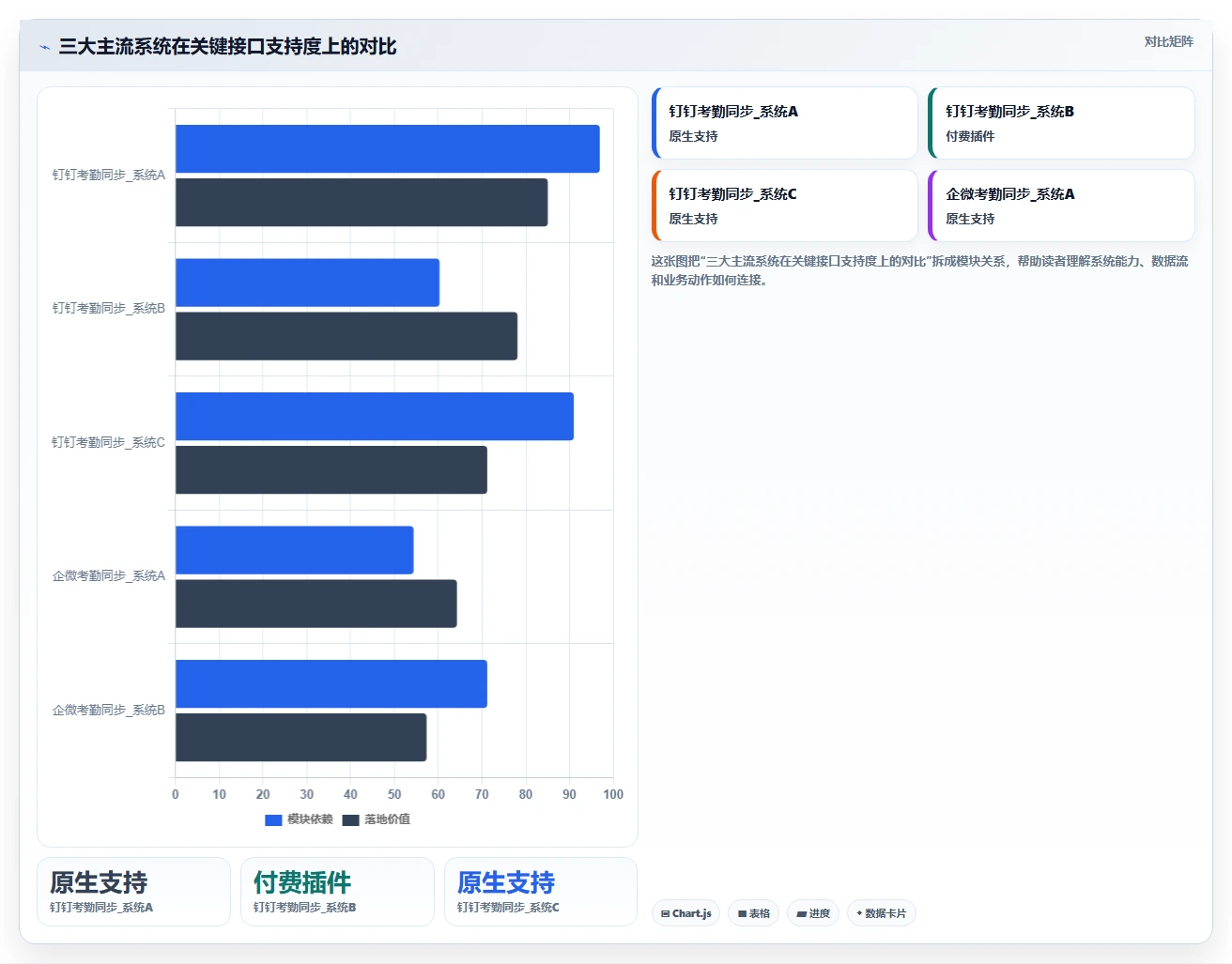Click the dark bar for 钉钉考勤同步_系统C

coord(331,469)
